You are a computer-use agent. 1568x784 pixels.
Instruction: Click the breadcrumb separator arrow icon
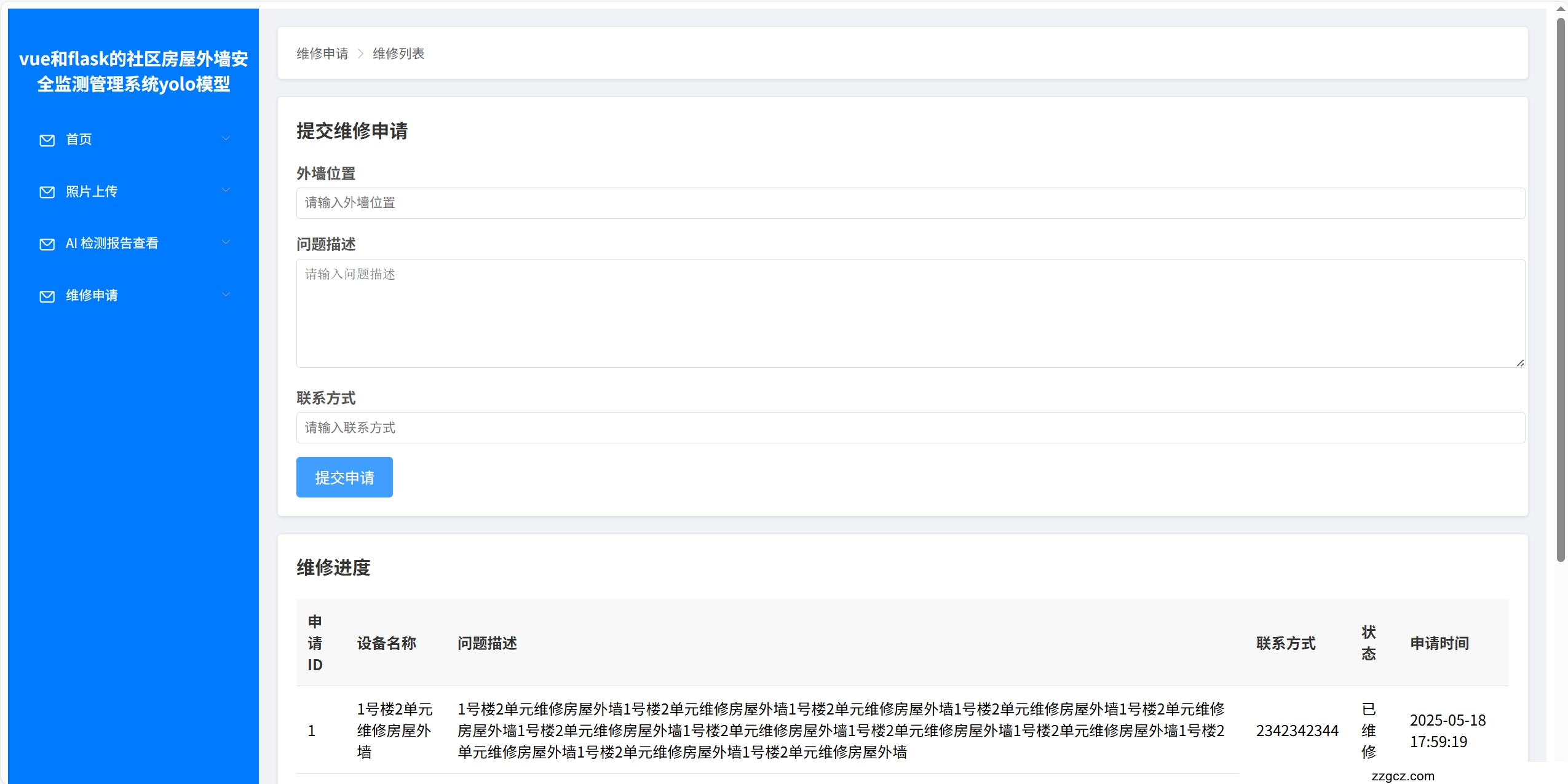[x=360, y=53]
